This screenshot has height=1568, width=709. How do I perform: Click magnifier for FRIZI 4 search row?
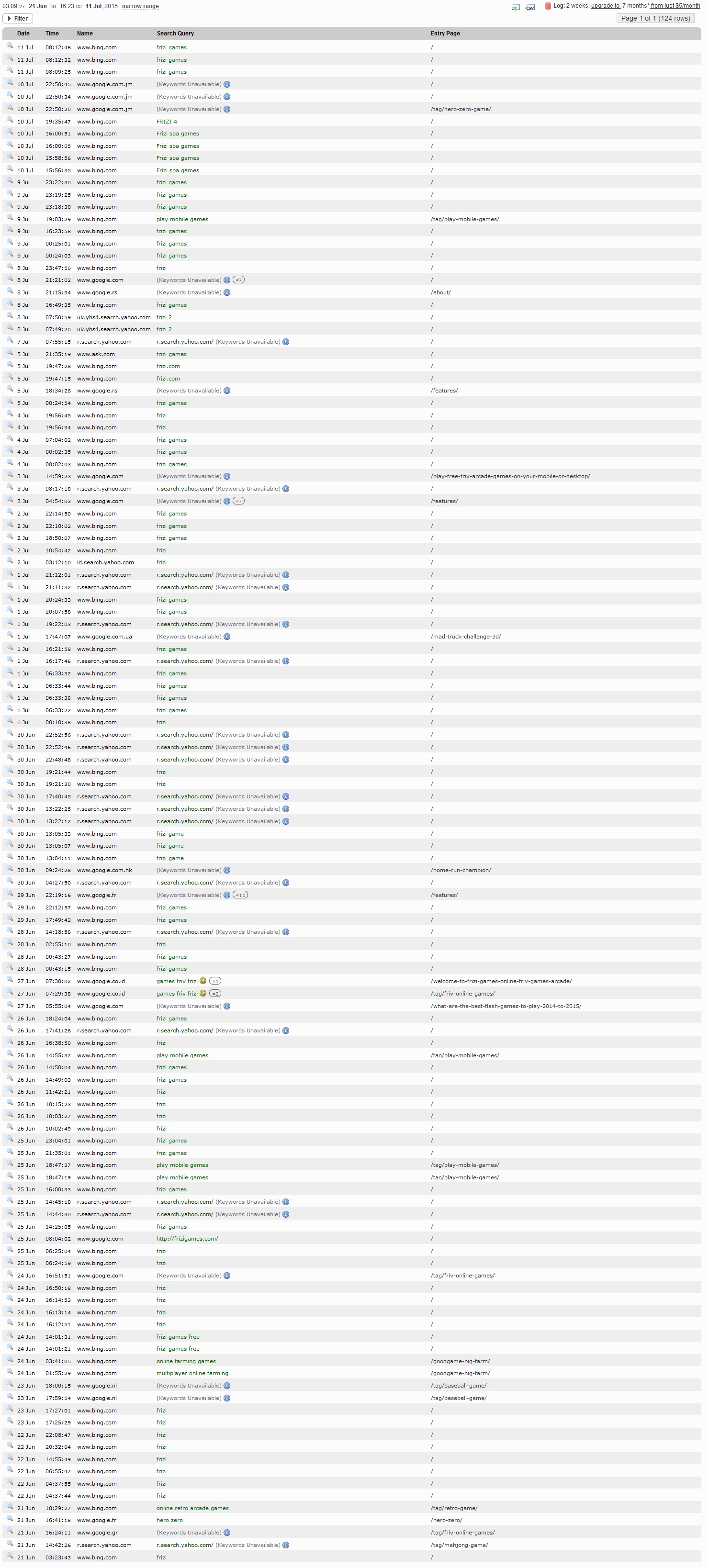tap(10, 121)
